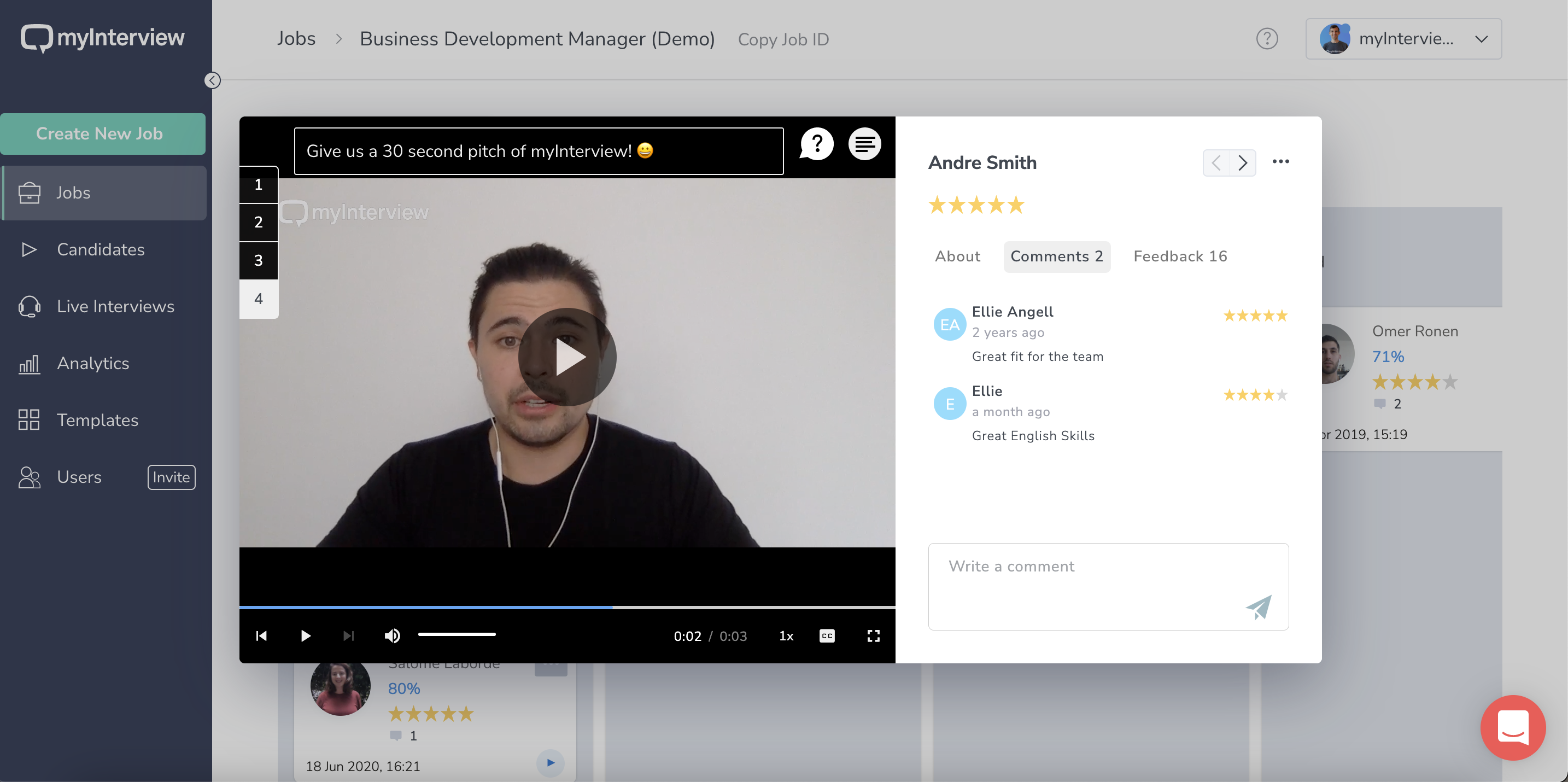Go to next candidate arrow
1568x782 pixels.
pyautogui.click(x=1242, y=162)
